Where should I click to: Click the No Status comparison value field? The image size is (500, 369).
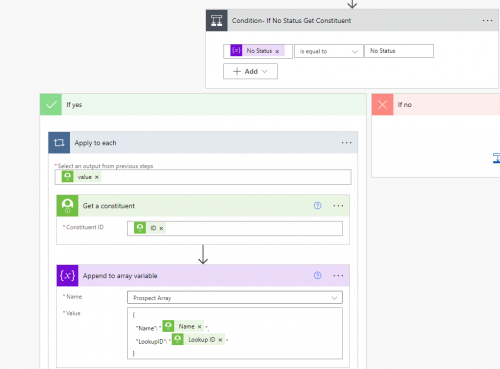coord(399,51)
